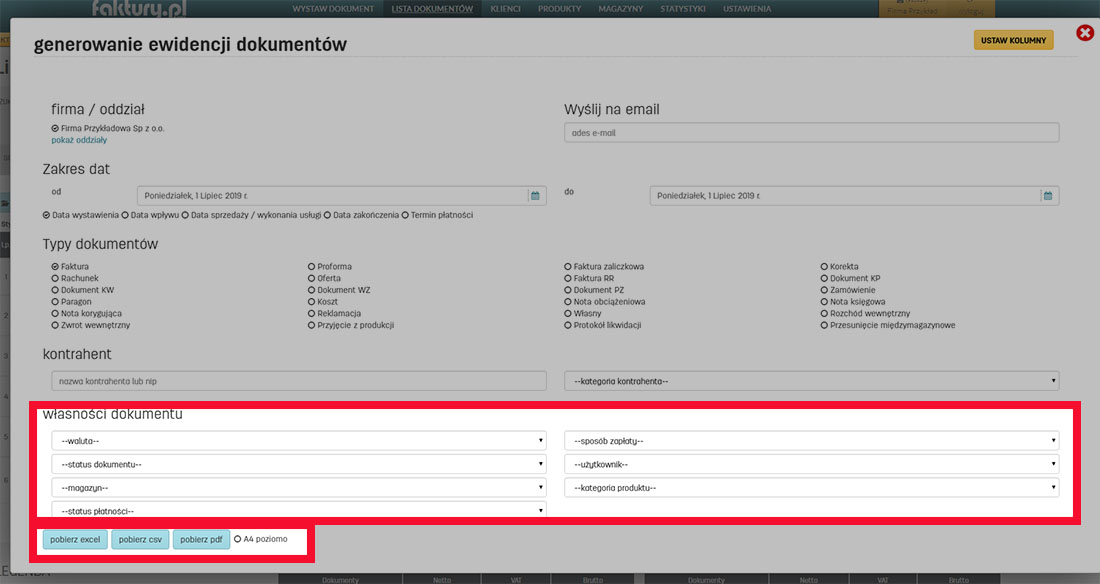Select the Korekta document type
This screenshot has height=584, width=1100.
tap(824, 267)
